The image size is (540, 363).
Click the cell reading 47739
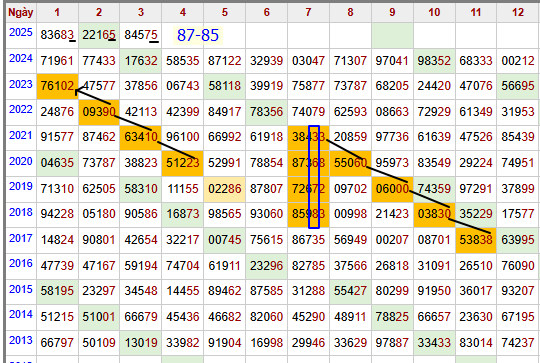point(58,266)
